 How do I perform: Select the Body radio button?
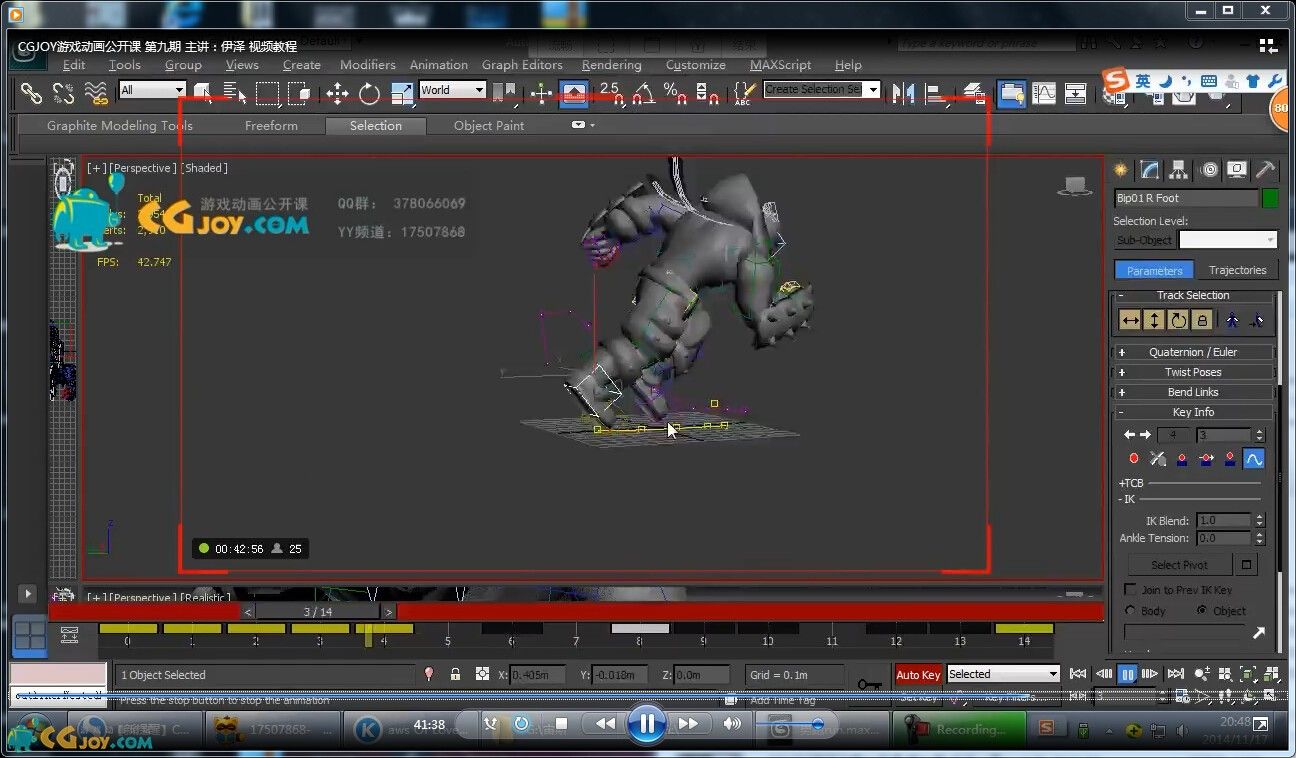1131,611
